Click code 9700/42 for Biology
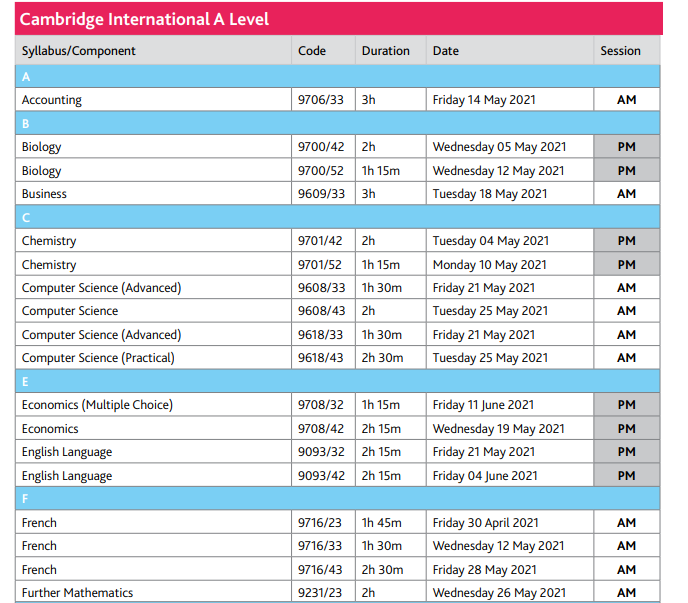Viewport: 688px width, 603px height. click(323, 147)
